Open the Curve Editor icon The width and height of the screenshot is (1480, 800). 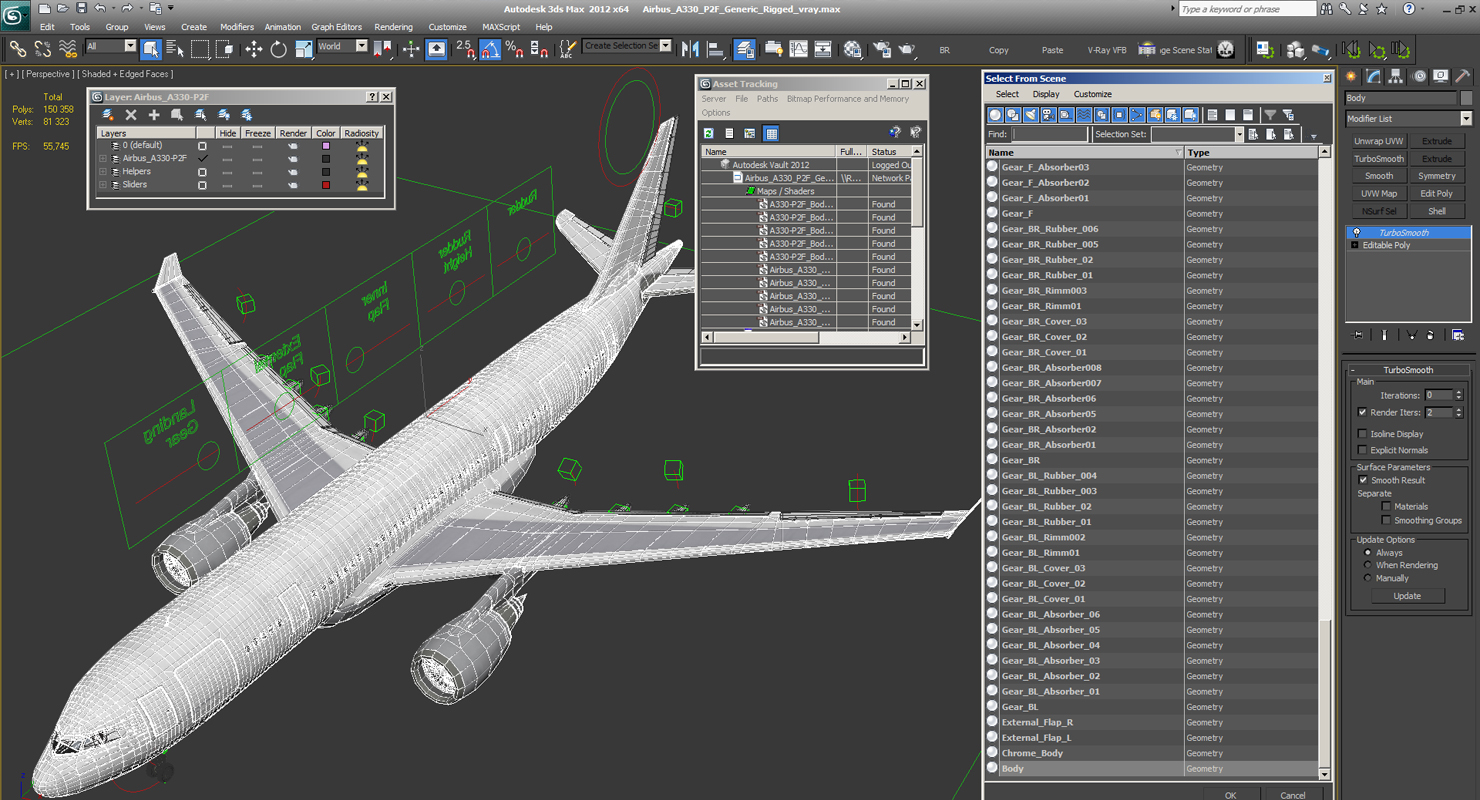798,49
